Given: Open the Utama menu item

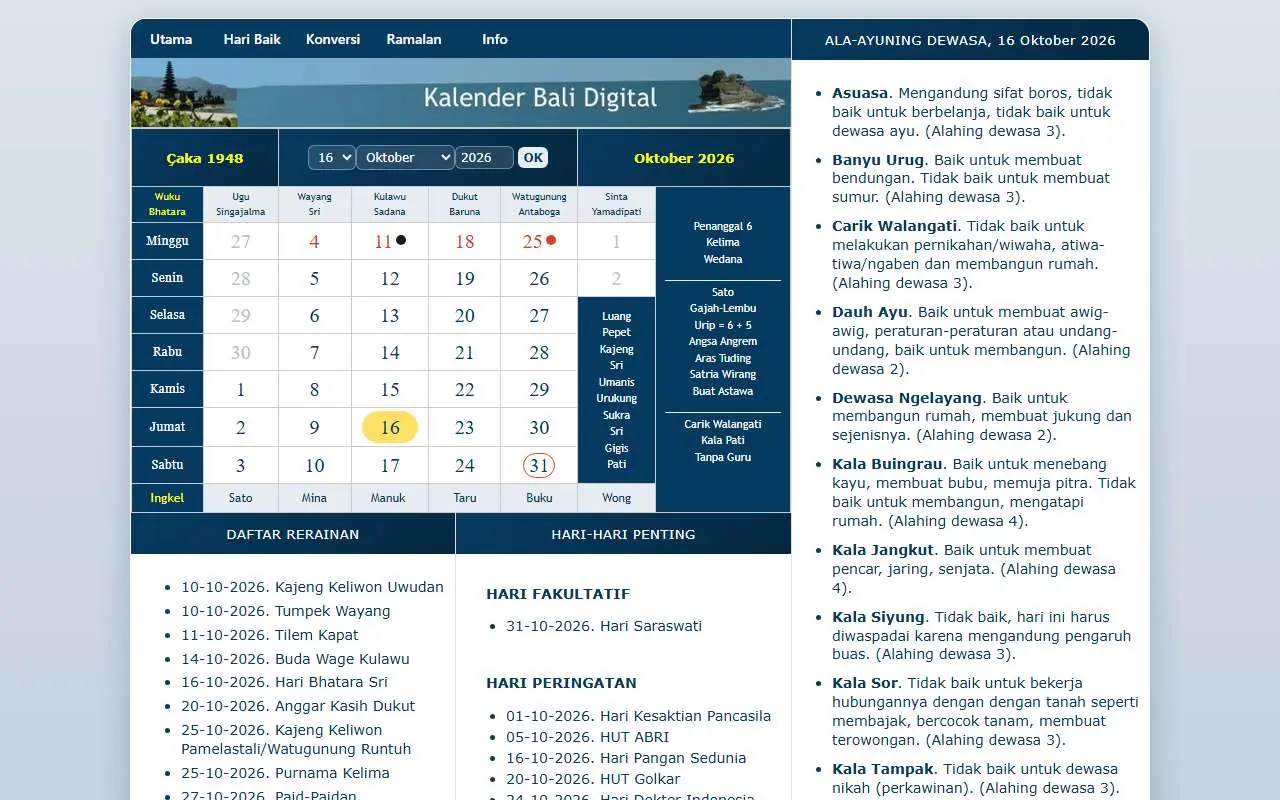Looking at the screenshot, I should [171, 39].
